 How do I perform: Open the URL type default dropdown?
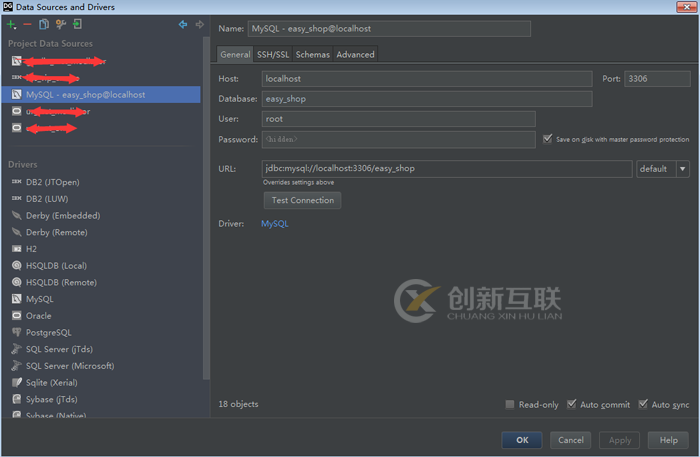coord(662,169)
